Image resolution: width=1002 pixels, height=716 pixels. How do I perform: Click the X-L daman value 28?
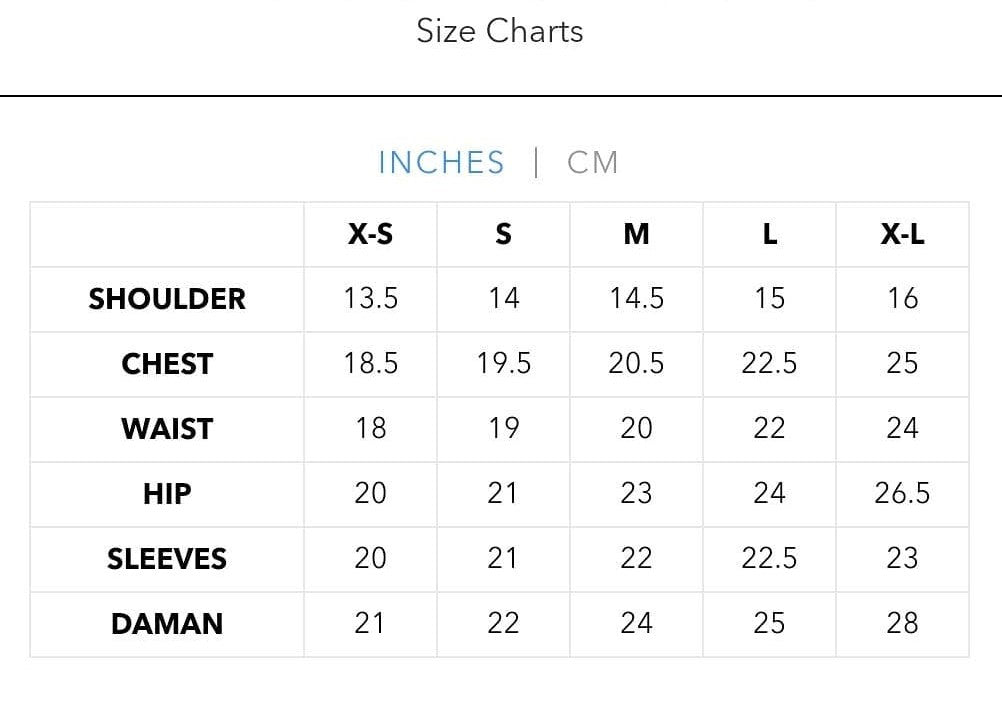click(902, 624)
